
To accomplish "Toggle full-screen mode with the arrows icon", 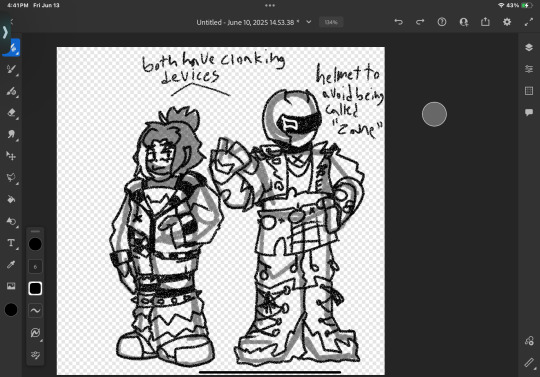I will (529, 22).
